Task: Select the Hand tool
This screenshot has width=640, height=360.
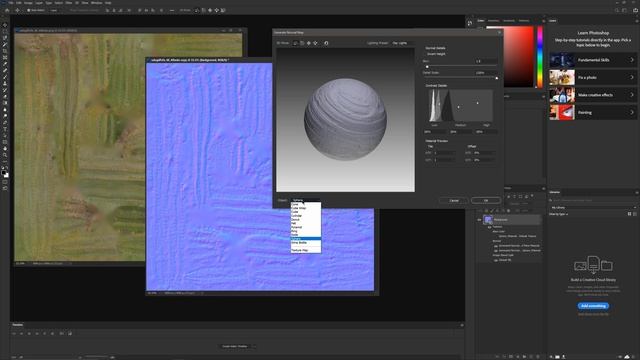Action: (5, 149)
